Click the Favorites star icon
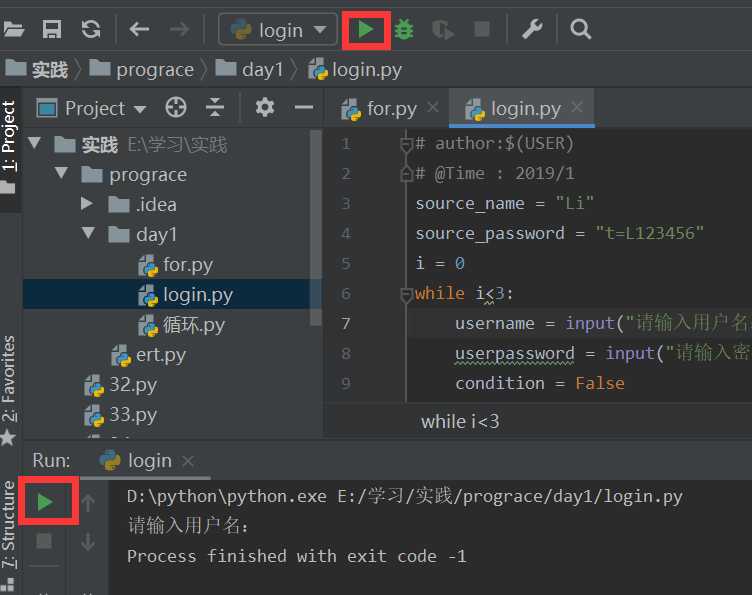Image resolution: width=752 pixels, height=595 pixels. pyautogui.click(x=8, y=437)
